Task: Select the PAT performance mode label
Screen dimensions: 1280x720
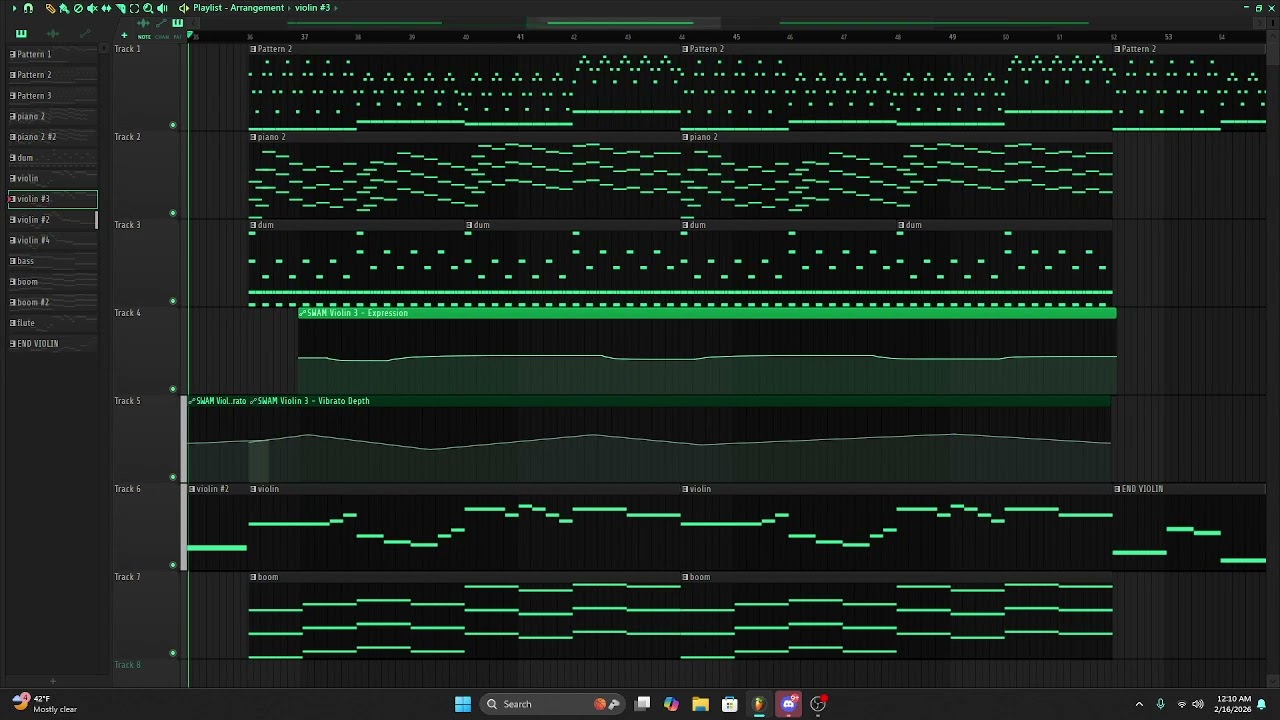Action: point(177,37)
